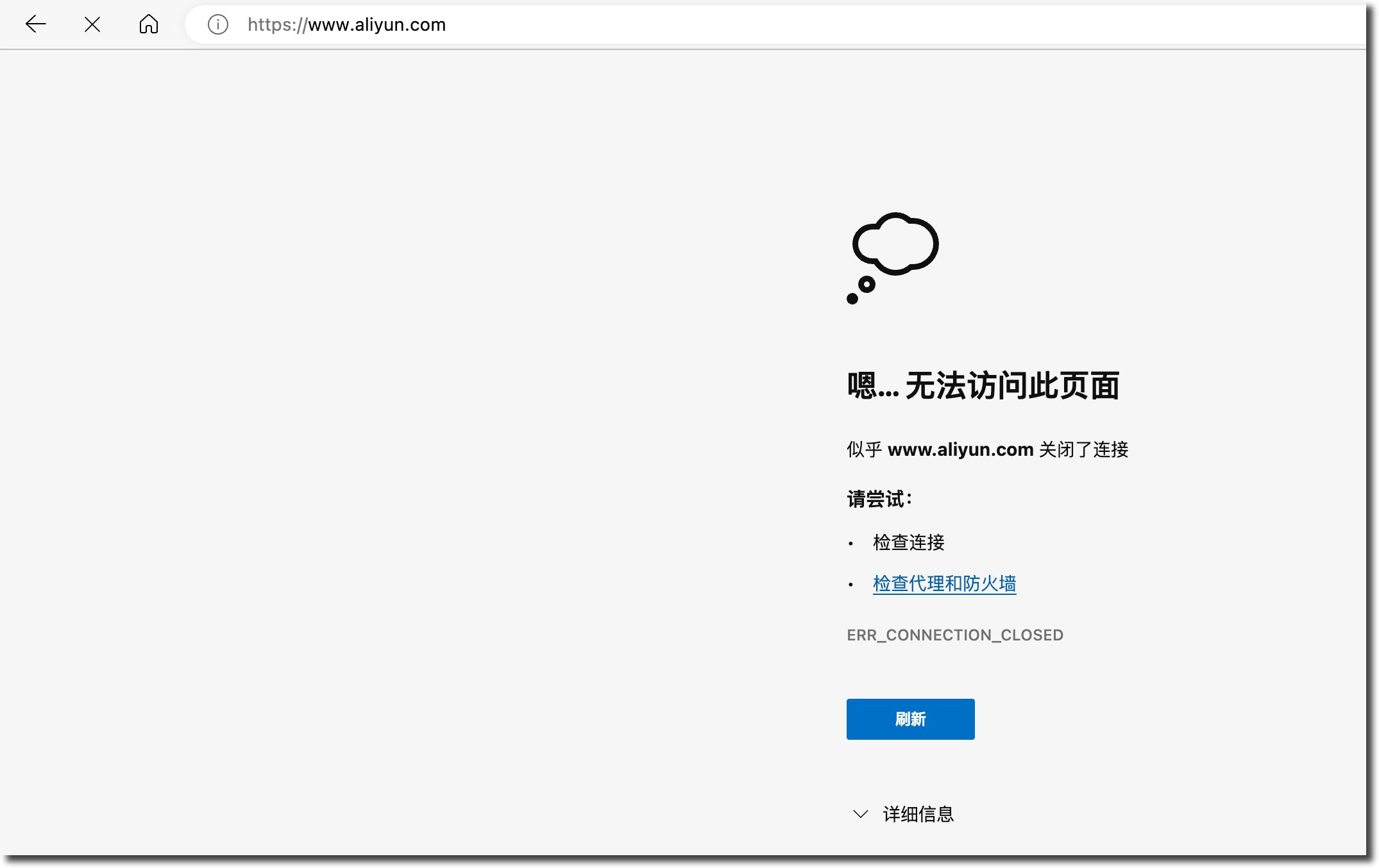Click the 似乎 text in the message
The height and width of the screenshot is (868, 1379).
tap(864, 449)
